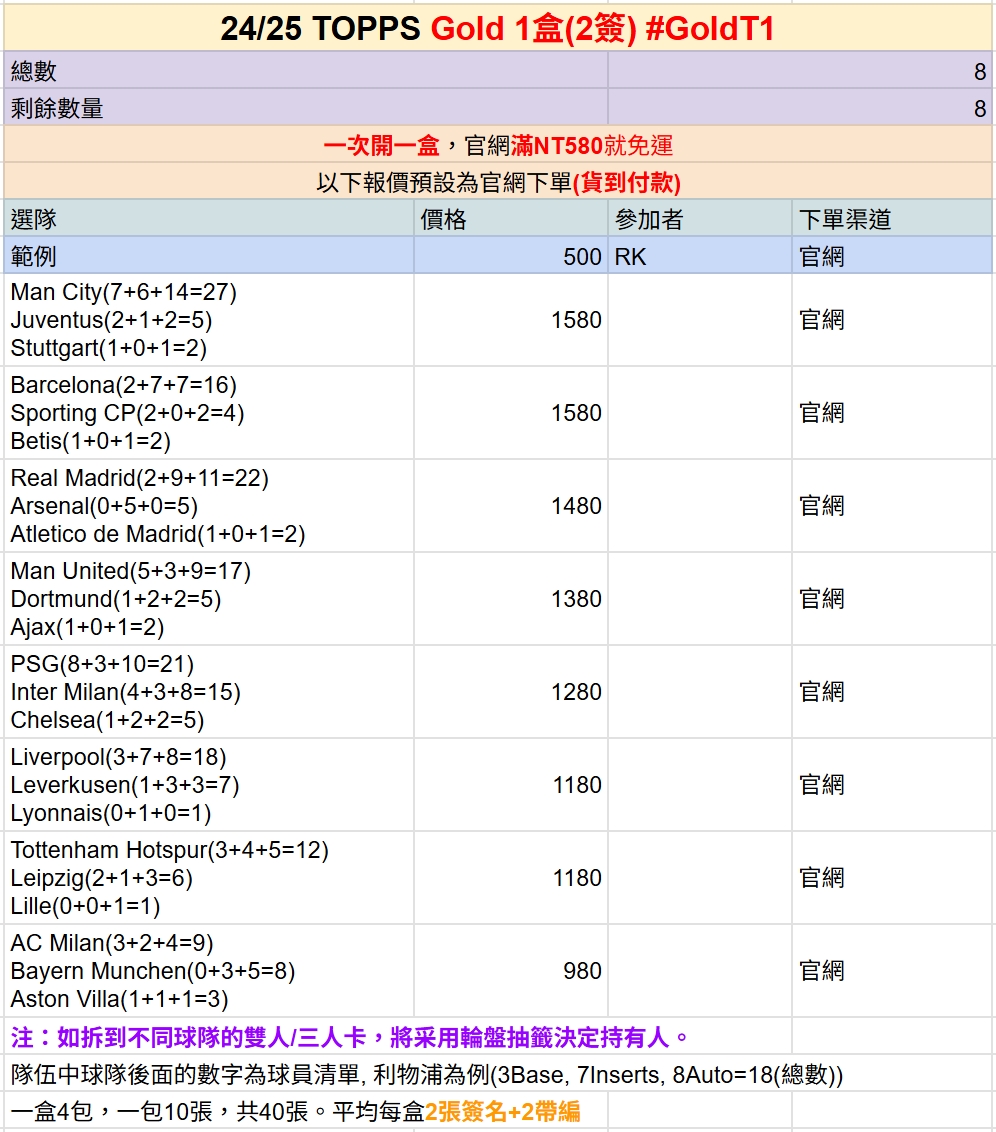The width and height of the screenshot is (996, 1132).
Task: Click the 剩餘數量 value cell showing 8
Action: (x=800, y=108)
